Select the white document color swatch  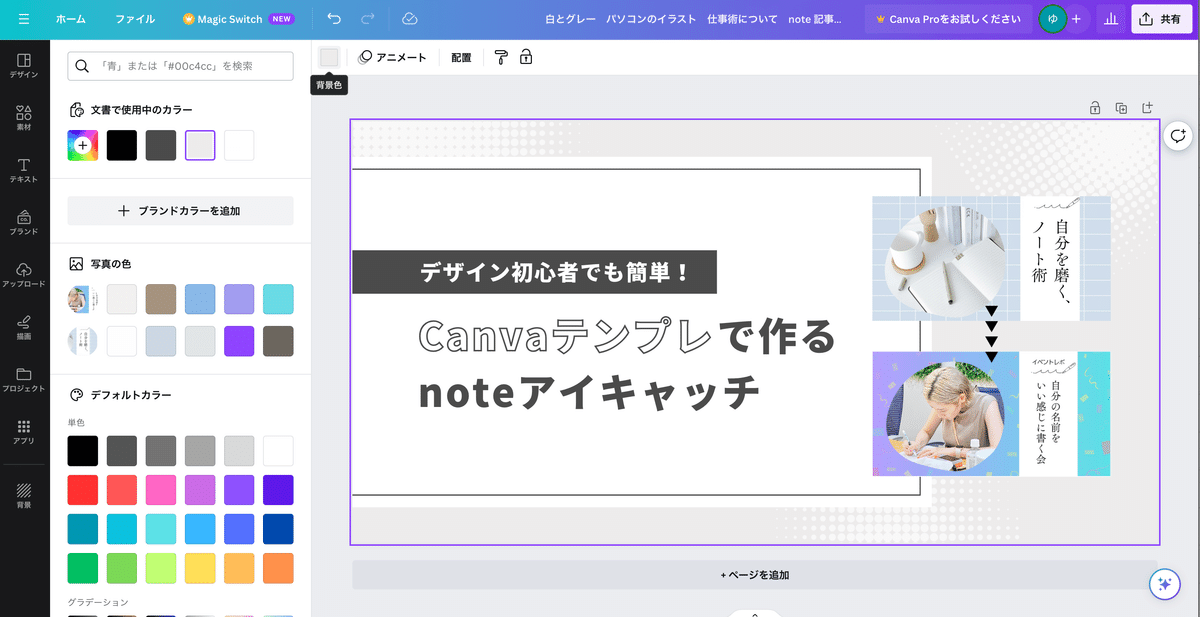point(239,145)
